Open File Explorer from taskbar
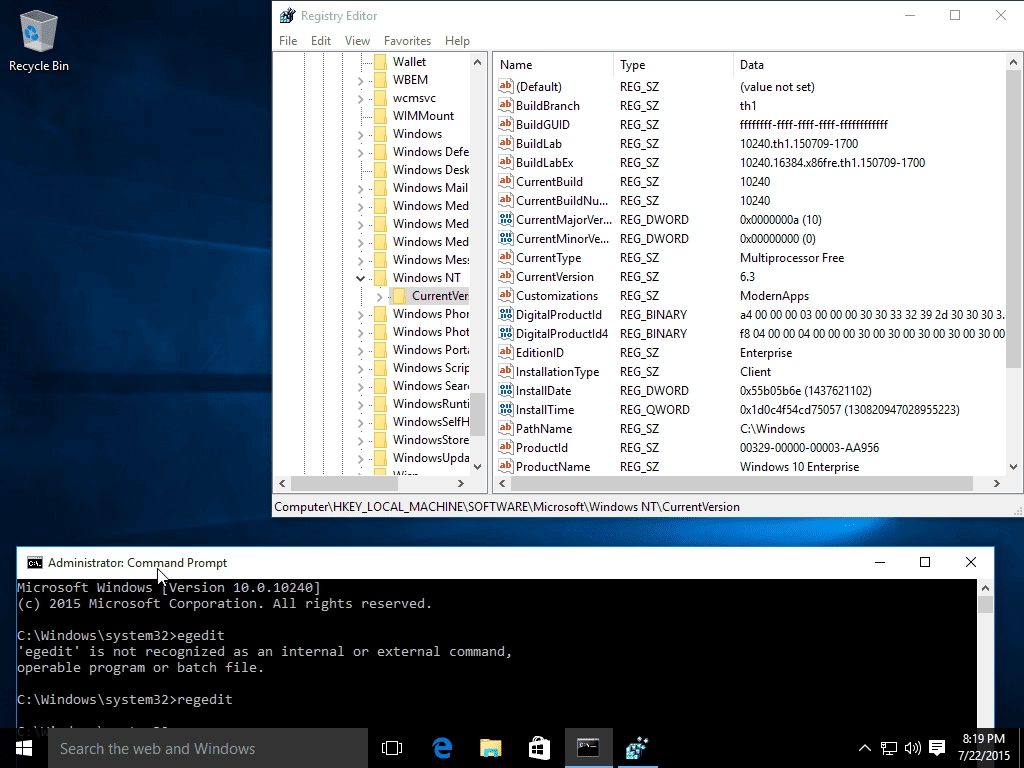This screenshot has height=768, width=1024. [490, 748]
